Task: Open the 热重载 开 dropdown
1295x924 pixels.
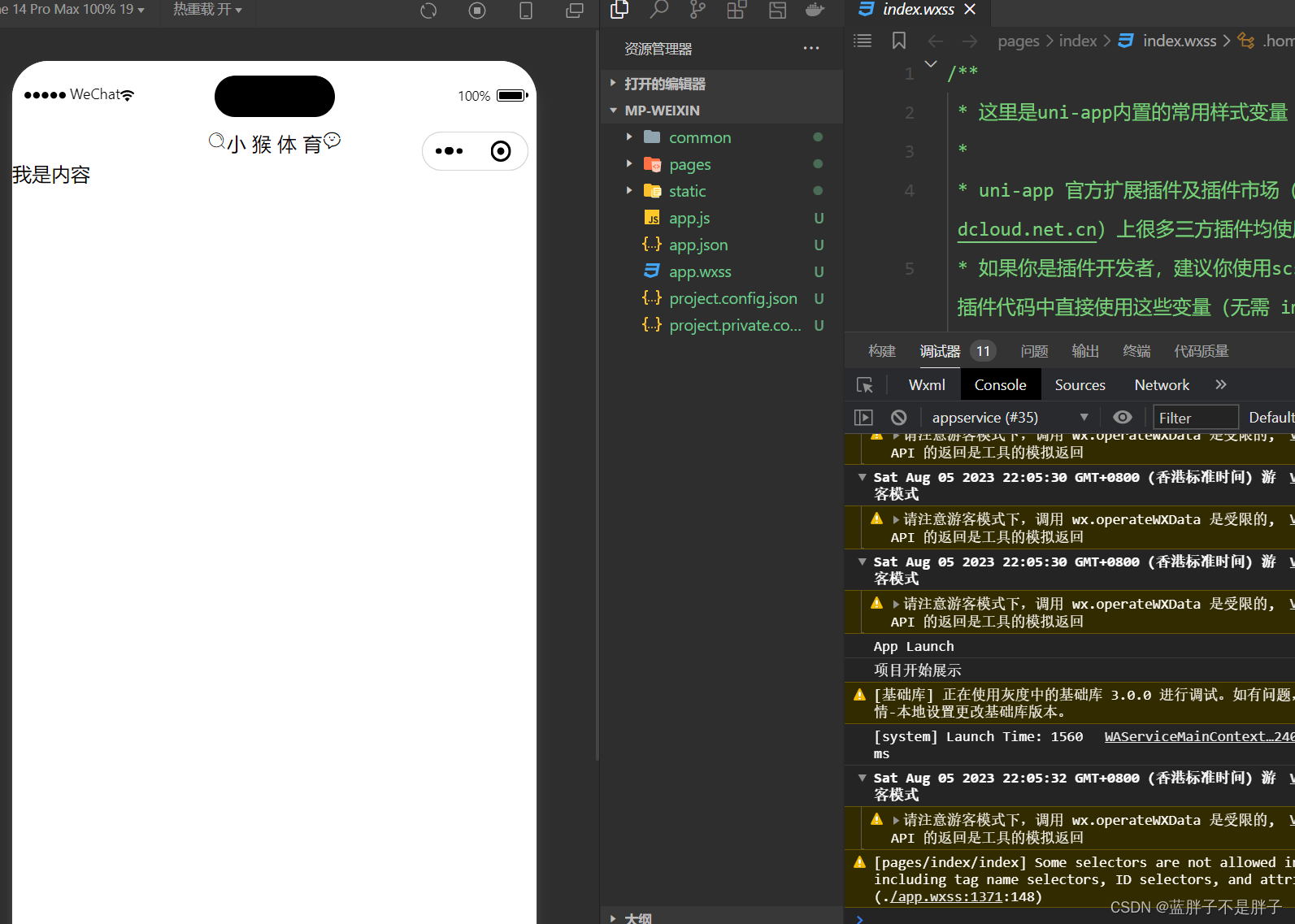Action: coord(207,10)
